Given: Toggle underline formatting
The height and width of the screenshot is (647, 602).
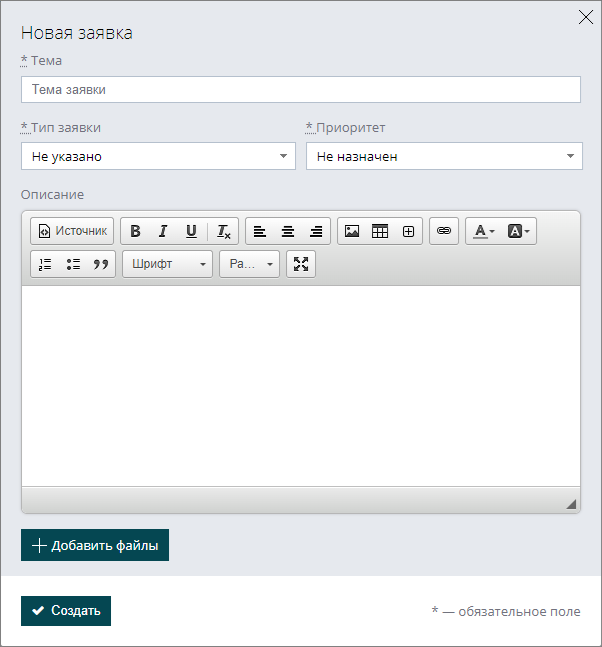Looking at the screenshot, I should (191, 231).
